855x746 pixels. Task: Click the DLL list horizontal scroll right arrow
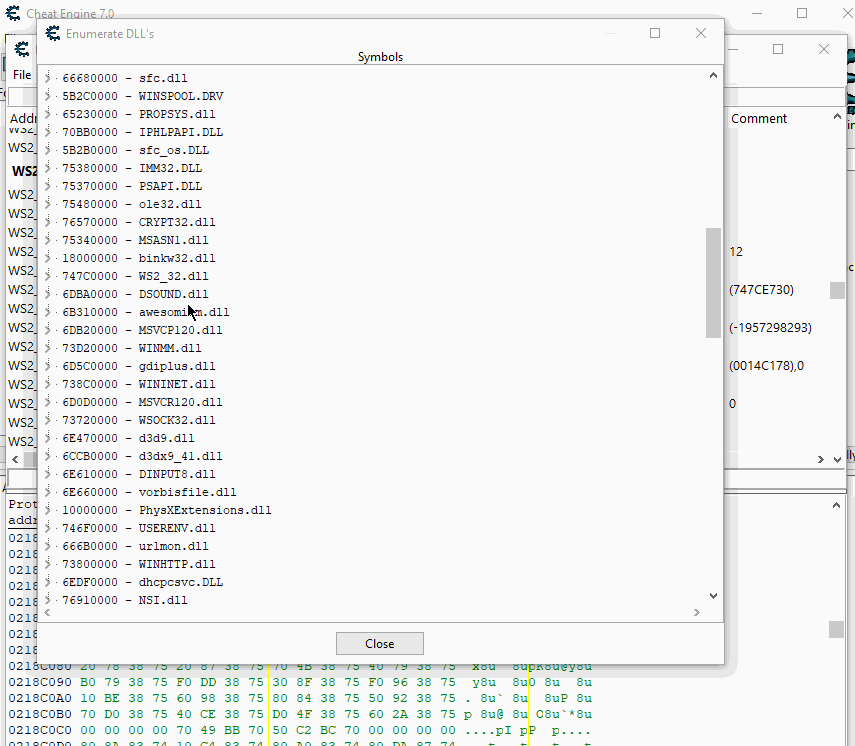696,612
